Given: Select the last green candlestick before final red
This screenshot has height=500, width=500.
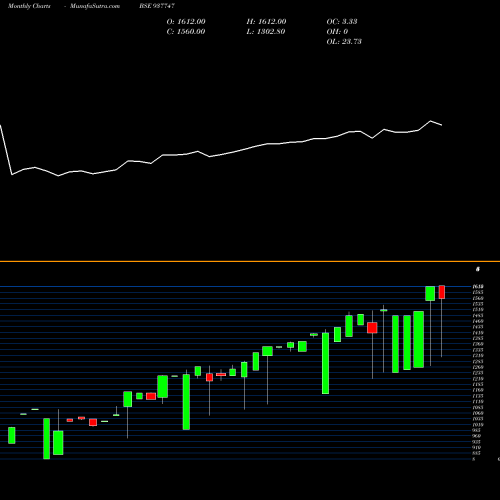Looking at the screenshot, I should [430, 294].
